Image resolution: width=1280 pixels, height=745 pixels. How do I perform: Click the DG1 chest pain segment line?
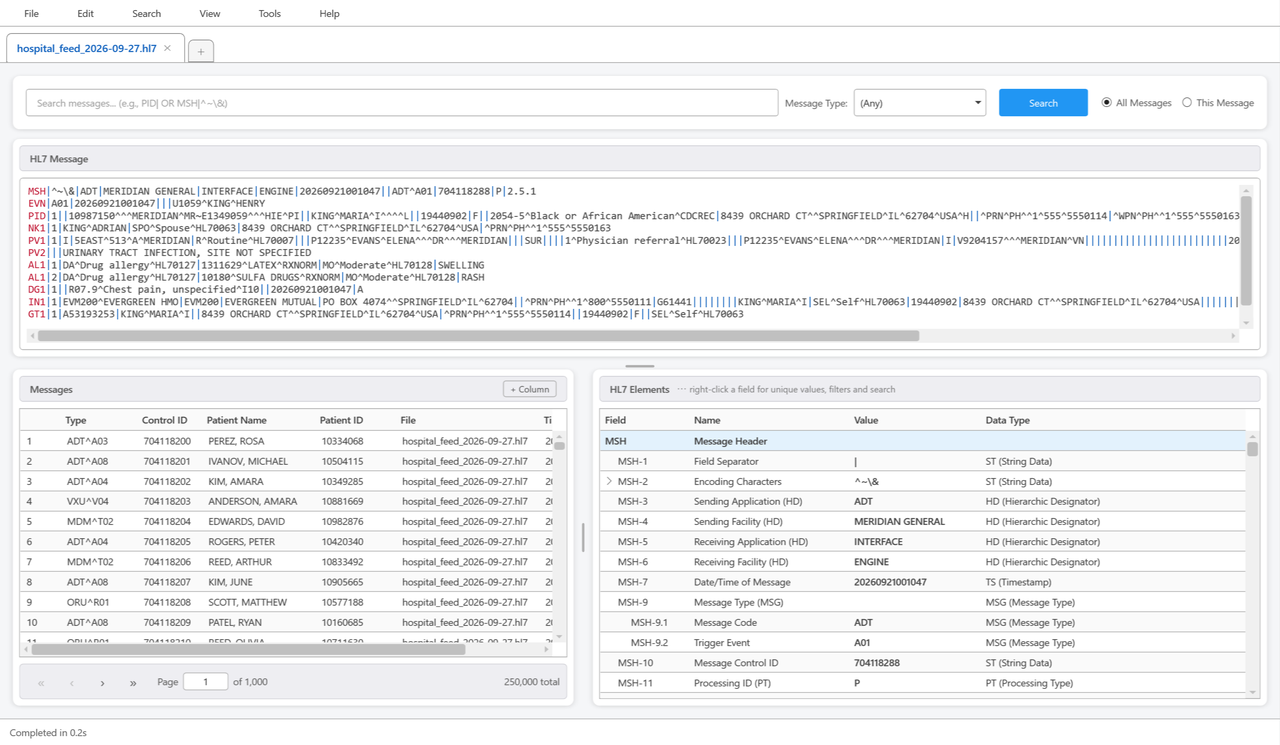click(196, 289)
